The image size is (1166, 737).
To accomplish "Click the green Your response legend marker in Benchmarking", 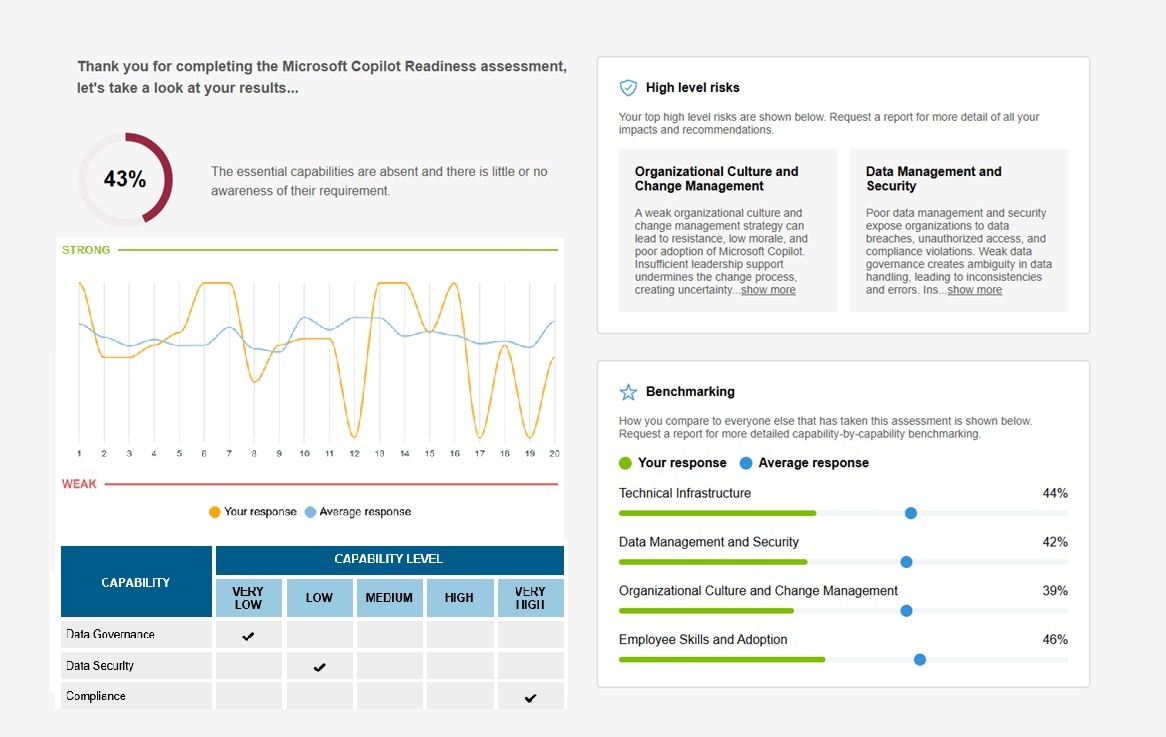I will click(x=623, y=463).
